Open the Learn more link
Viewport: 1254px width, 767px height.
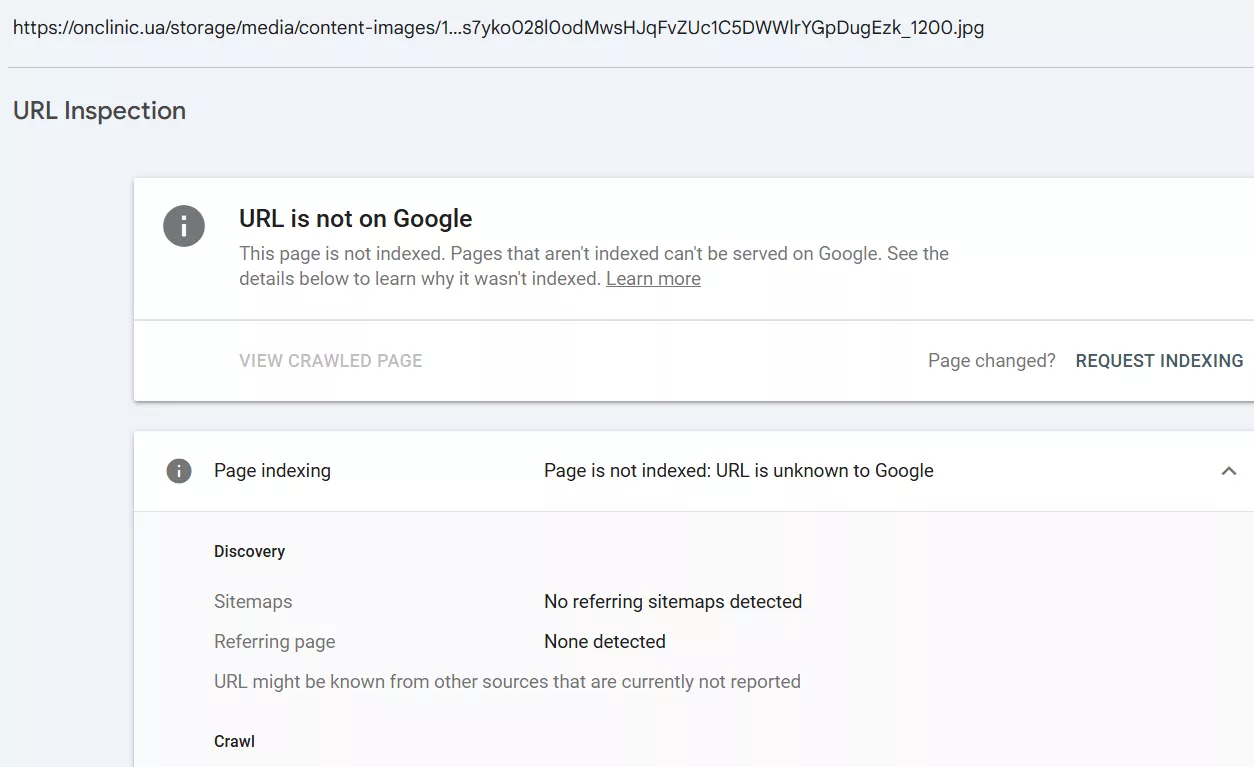653,278
